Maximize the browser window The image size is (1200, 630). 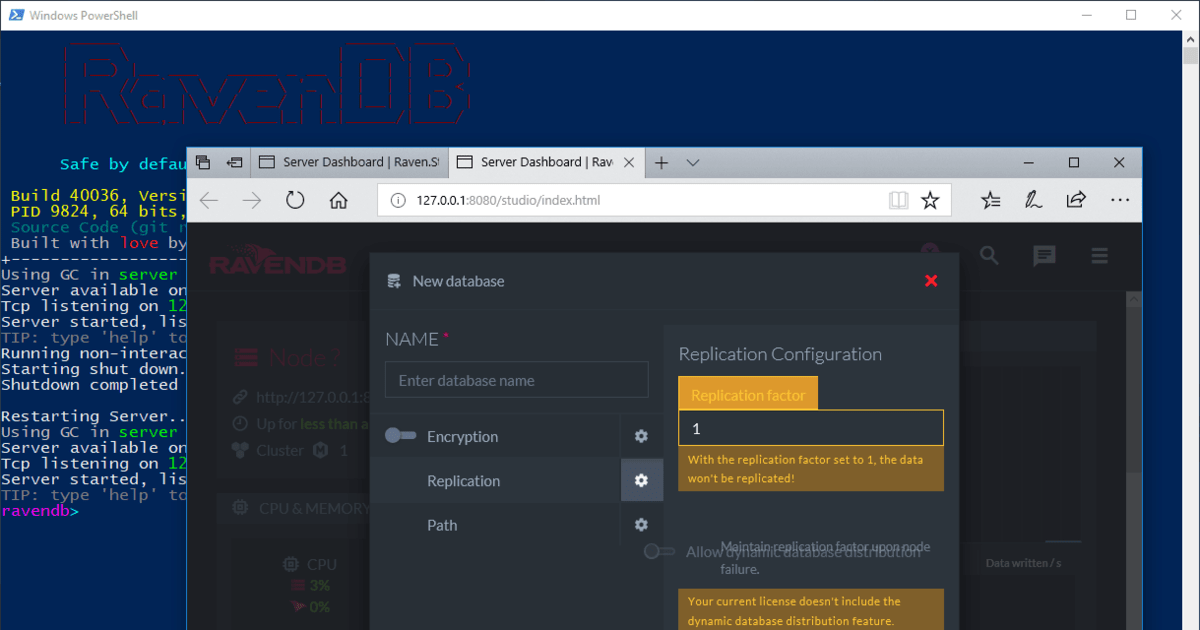pyautogui.click(x=1074, y=162)
